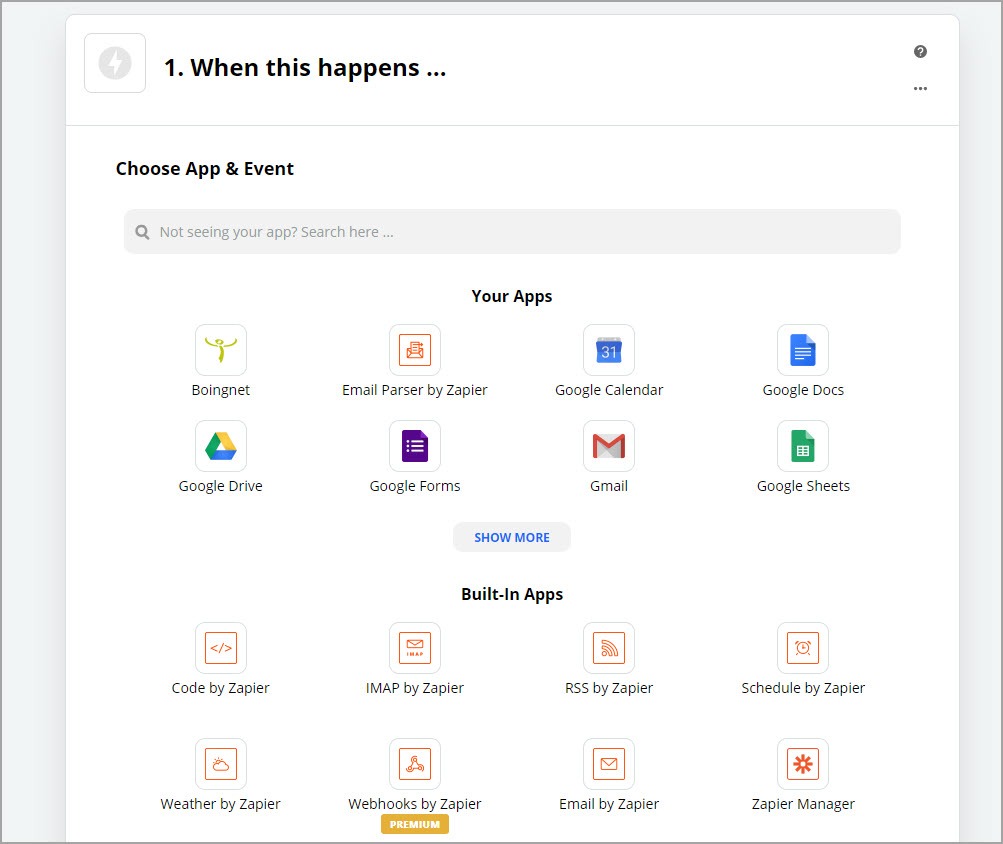This screenshot has height=844, width=1003.
Task: Click the "Google Forms" label
Action: 415,486
